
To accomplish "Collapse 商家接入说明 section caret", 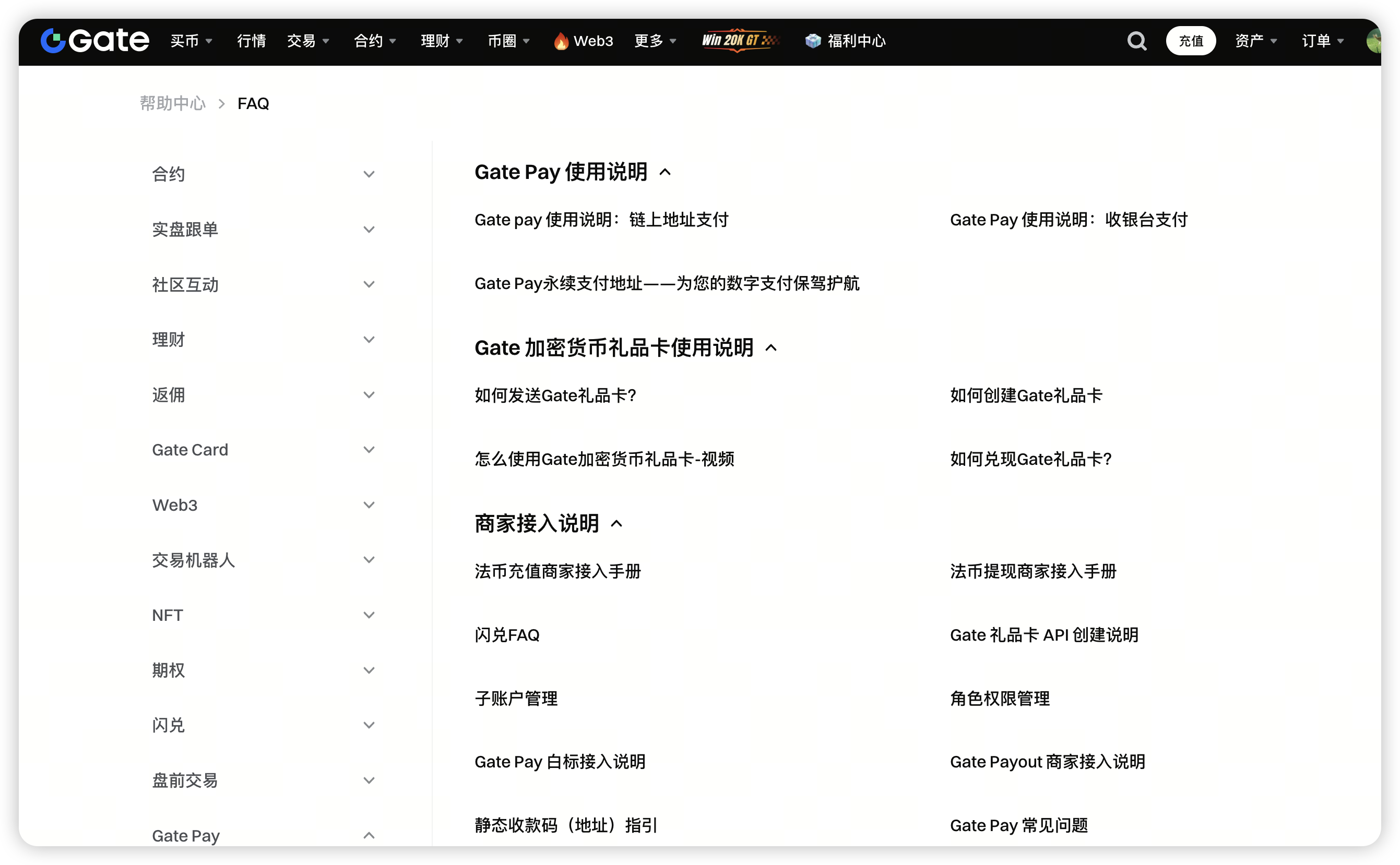I will pos(616,523).
